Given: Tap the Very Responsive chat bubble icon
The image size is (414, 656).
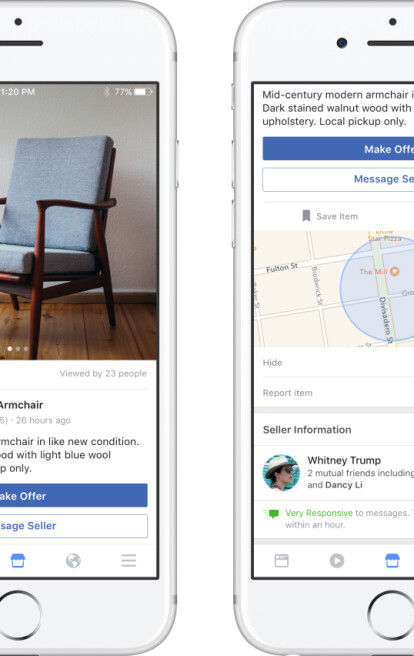Looking at the screenshot, I should coord(271,513).
